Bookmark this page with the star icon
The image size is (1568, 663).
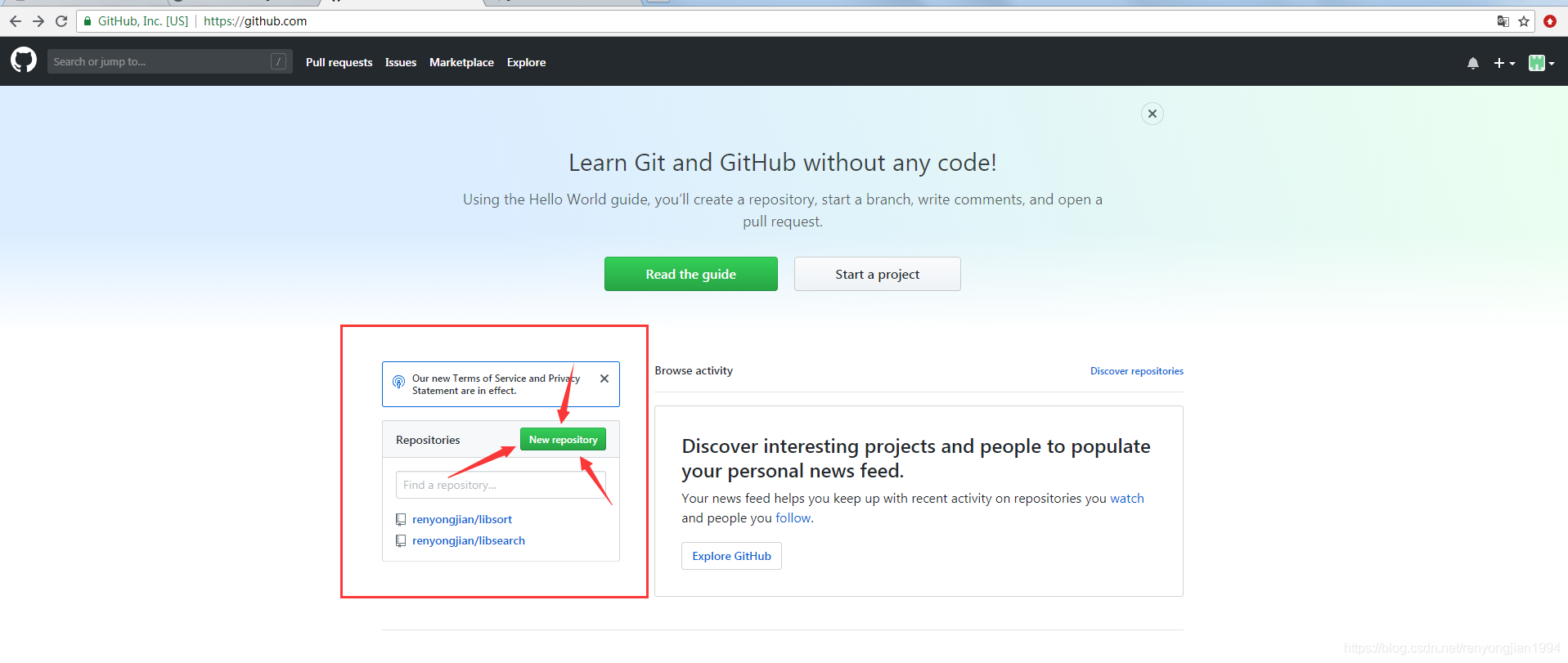tap(1524, 21)
